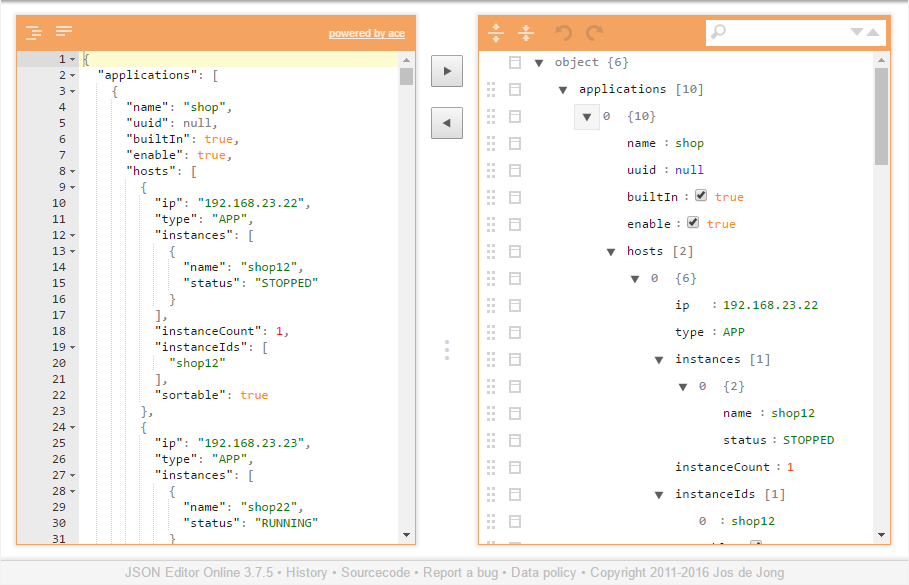Open the History link in footer
Screen dimensions: 909x585
tap(306, 572)
